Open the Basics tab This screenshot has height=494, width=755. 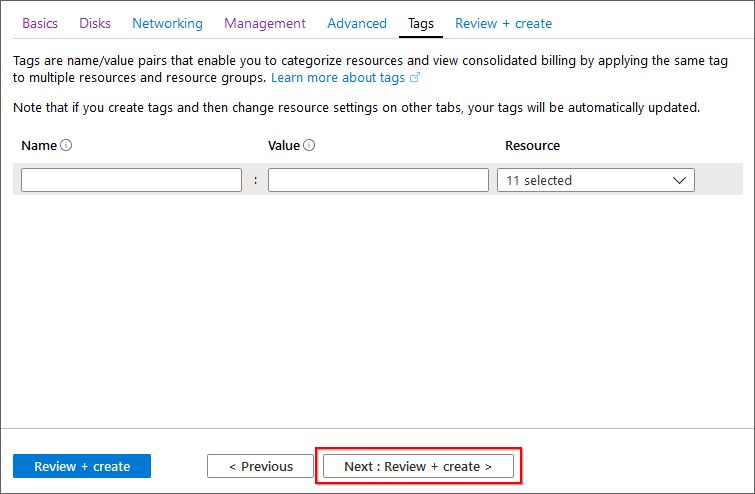[40, 23]
